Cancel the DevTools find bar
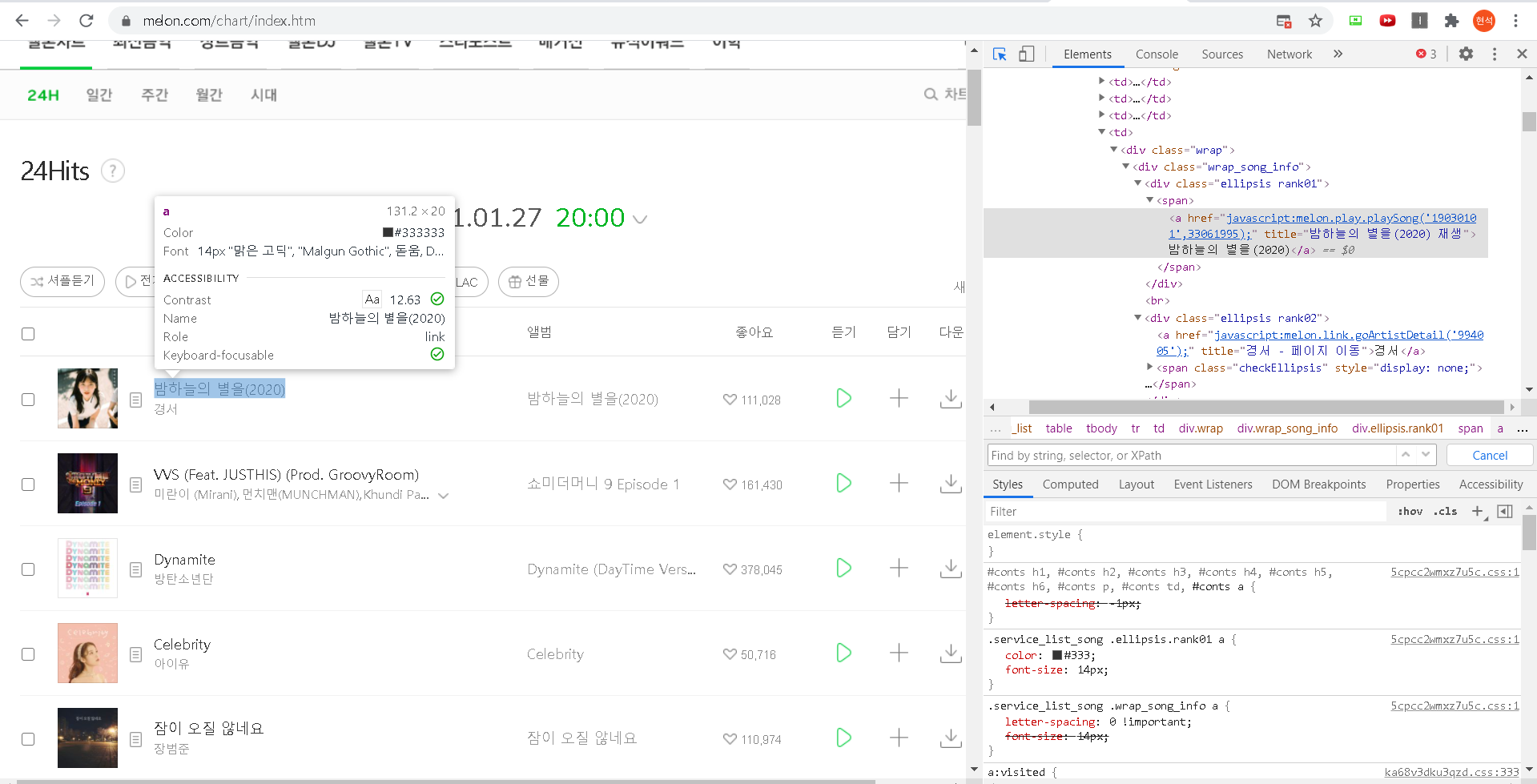 [x=1490, y=455]
